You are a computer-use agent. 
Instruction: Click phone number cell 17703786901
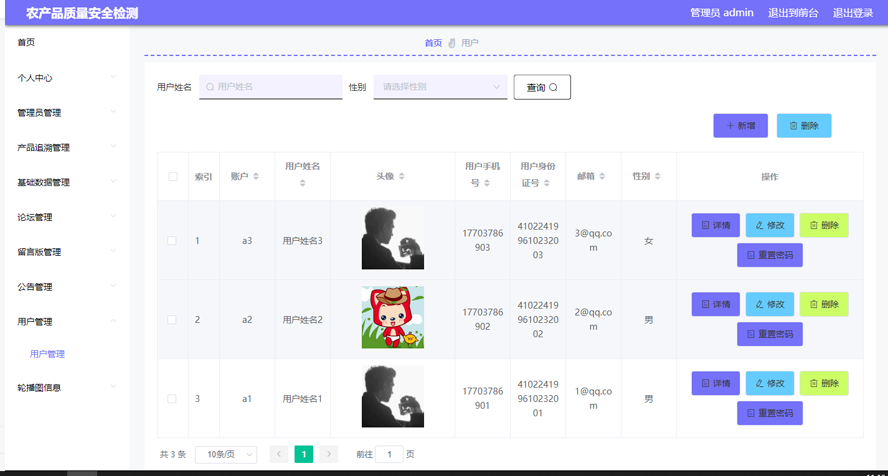(x=482, y=398)
